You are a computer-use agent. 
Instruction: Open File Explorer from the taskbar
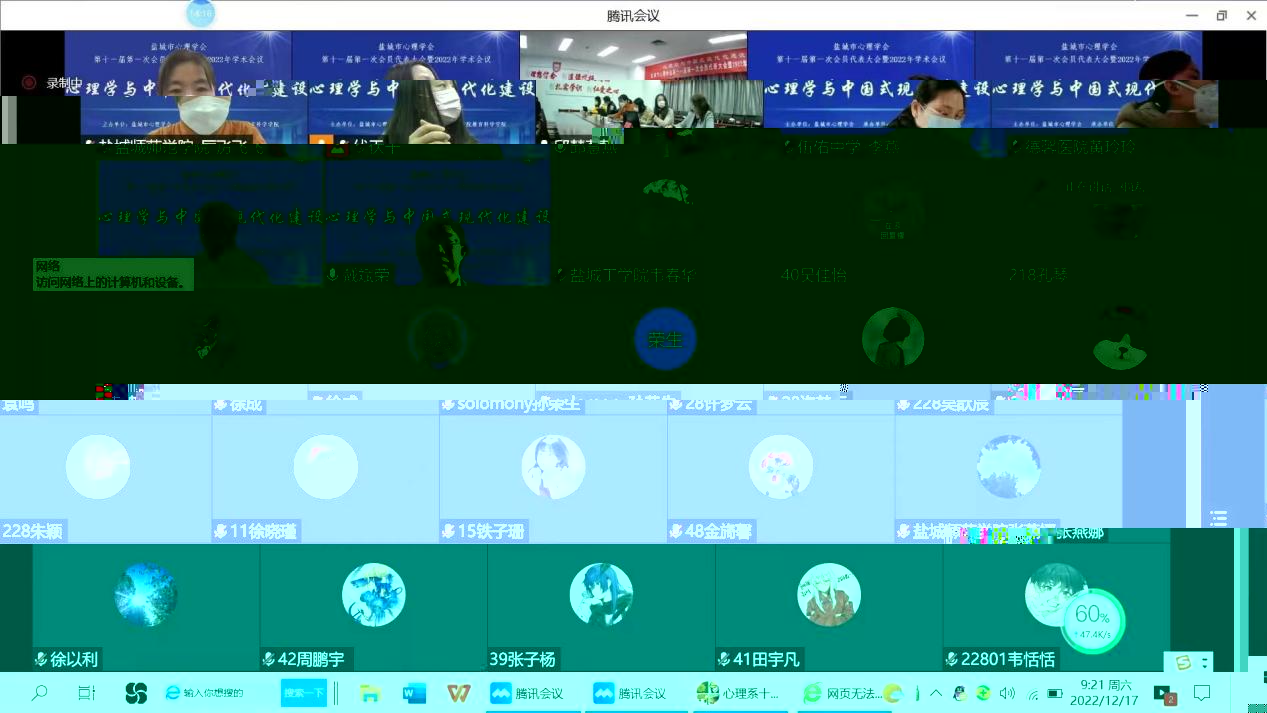coord(369,693)
